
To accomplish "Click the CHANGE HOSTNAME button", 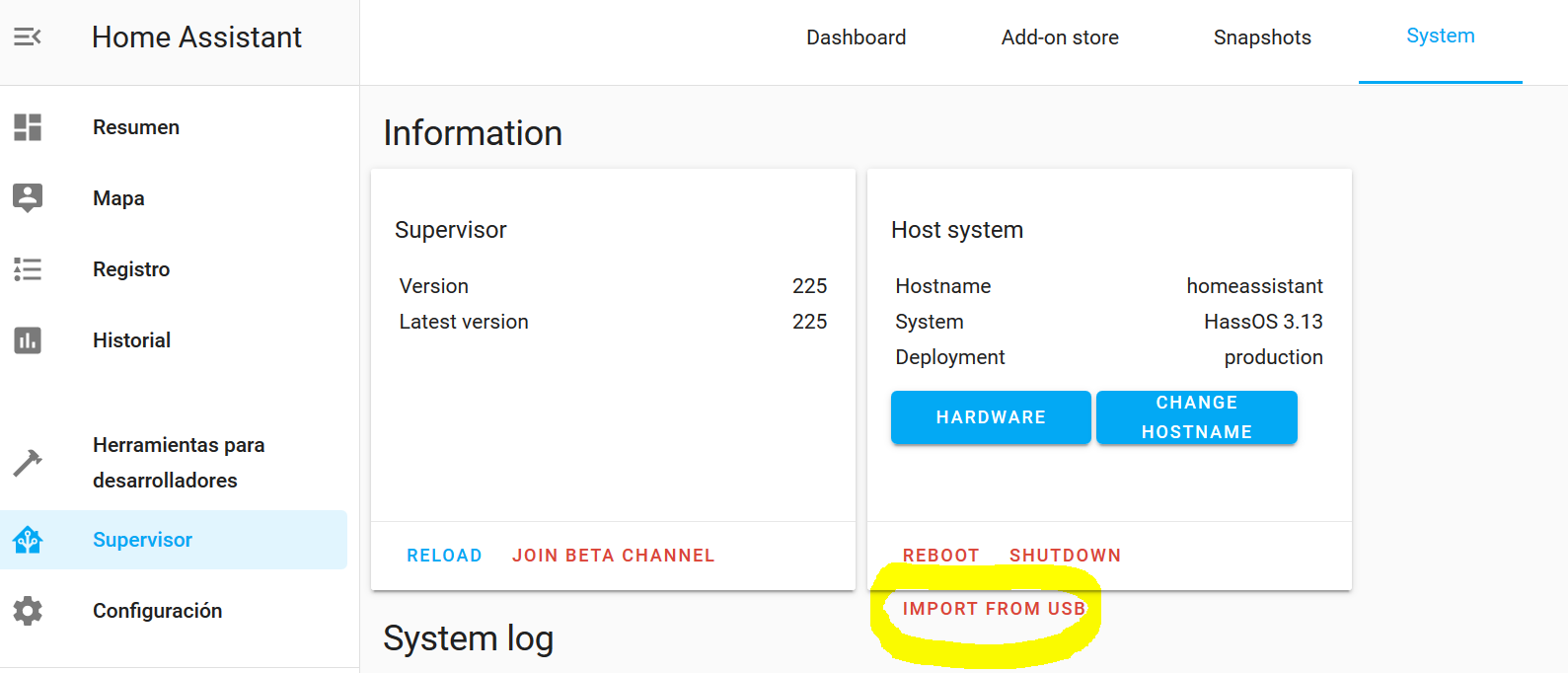I will tap(1197, 417).
